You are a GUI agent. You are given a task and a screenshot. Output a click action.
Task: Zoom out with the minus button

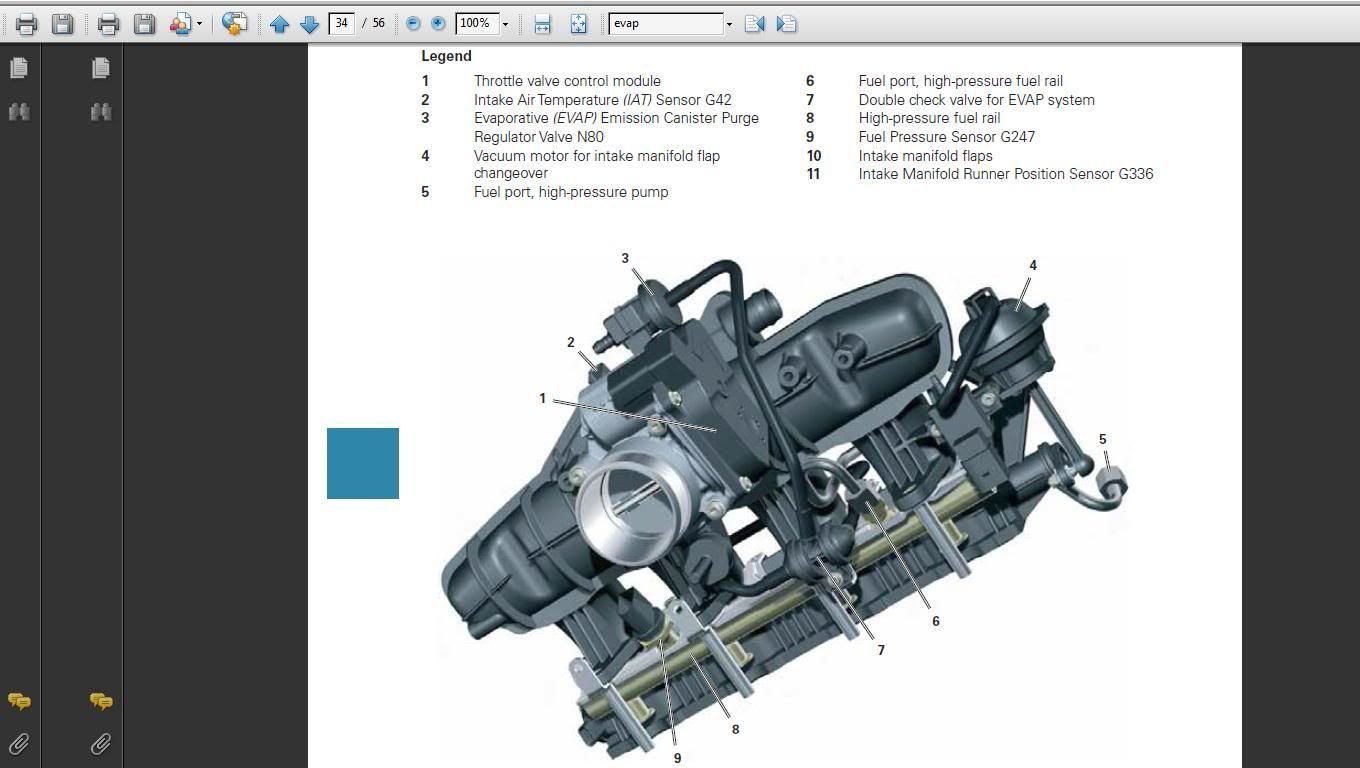click(413, 23)
